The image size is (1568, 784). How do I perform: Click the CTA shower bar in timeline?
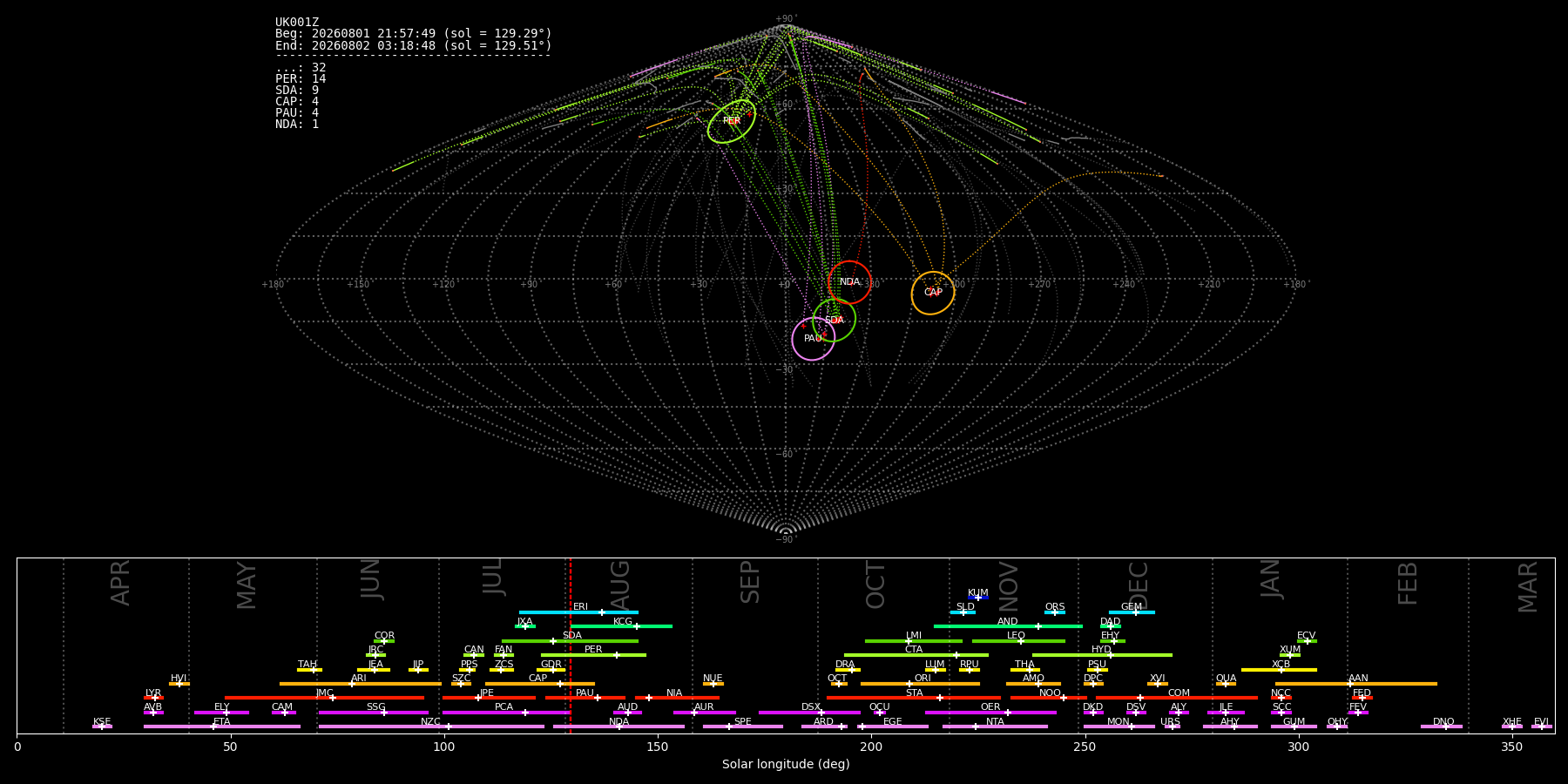tap(916, 655)
